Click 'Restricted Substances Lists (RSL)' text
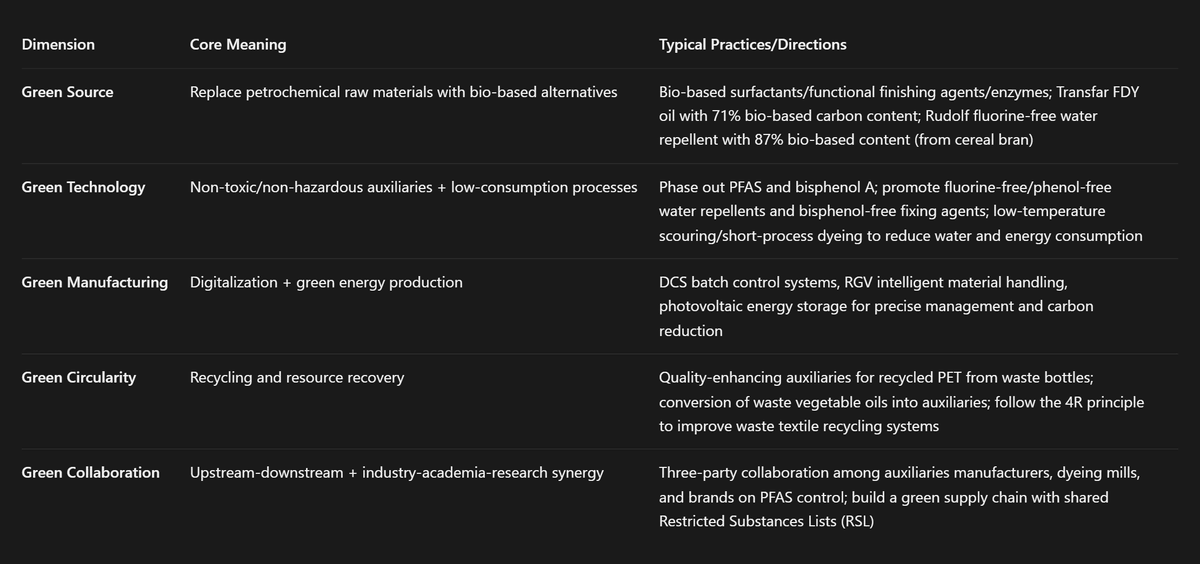The width and height of the screenshot is (1200, 564). coord(766,521)
